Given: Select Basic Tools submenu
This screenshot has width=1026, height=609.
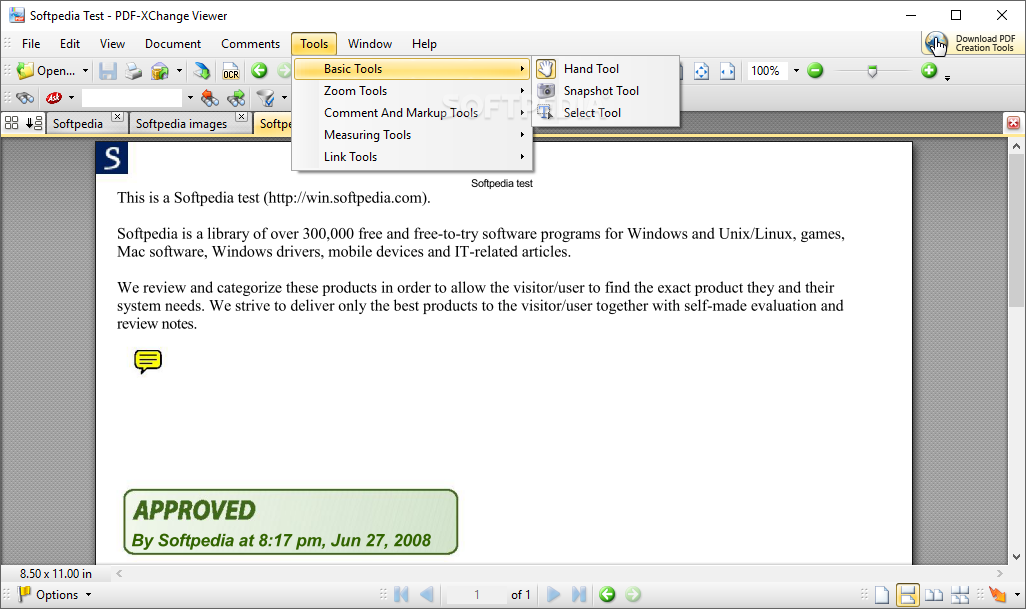Looking at the screenshot, I should (x=412, y=69).
